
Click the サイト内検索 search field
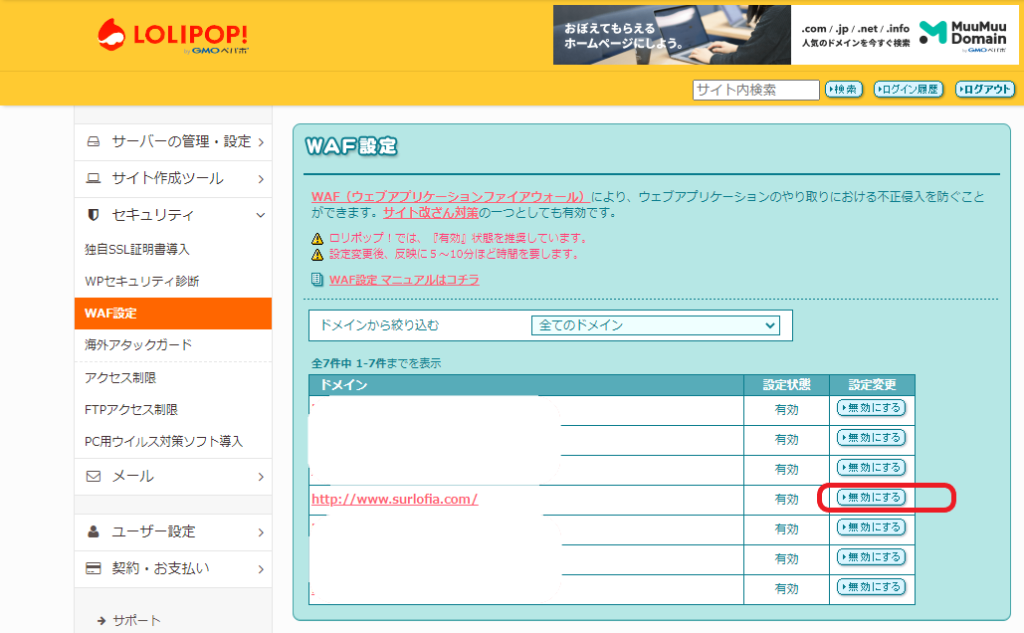755,90
